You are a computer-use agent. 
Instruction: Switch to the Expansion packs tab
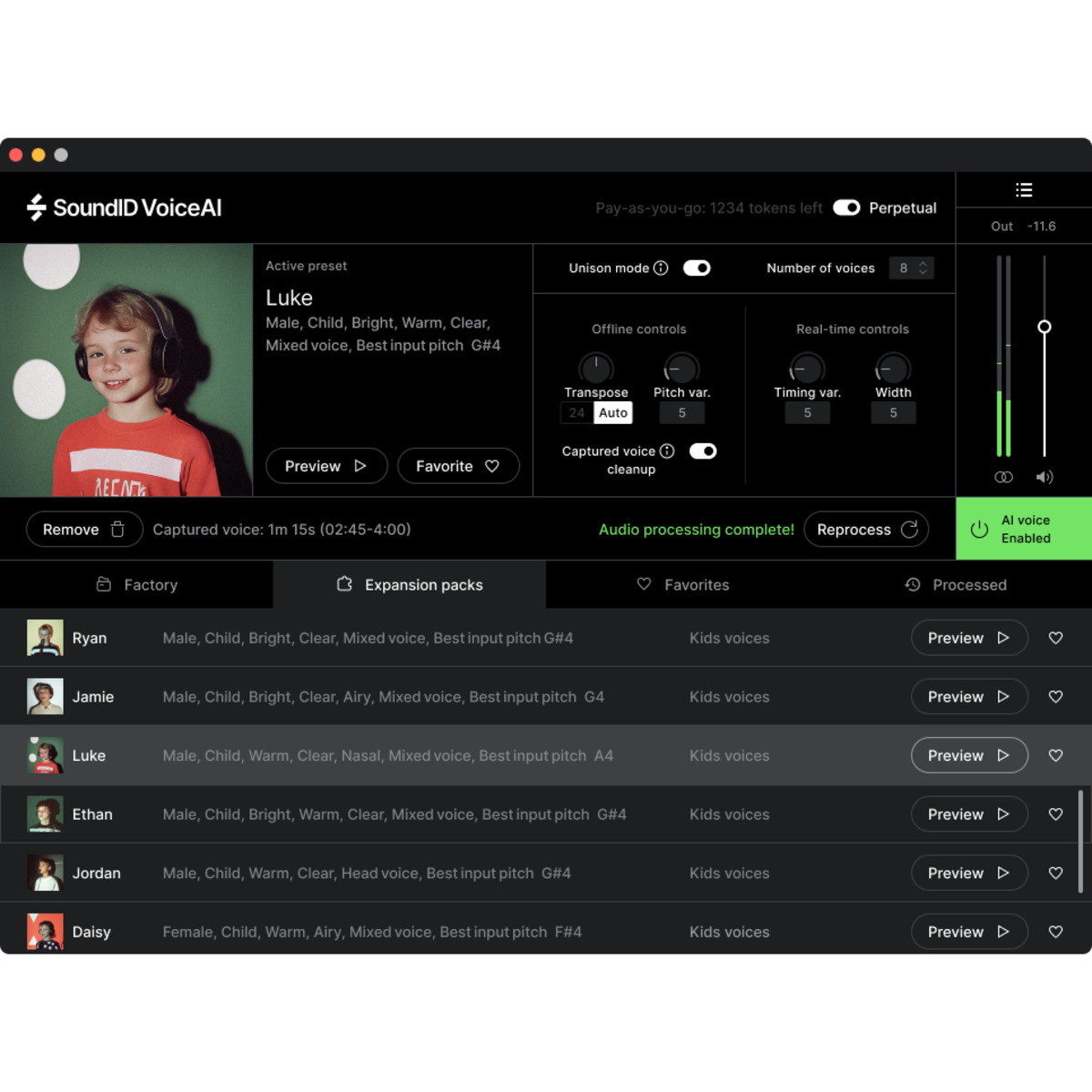coord(409,584)
